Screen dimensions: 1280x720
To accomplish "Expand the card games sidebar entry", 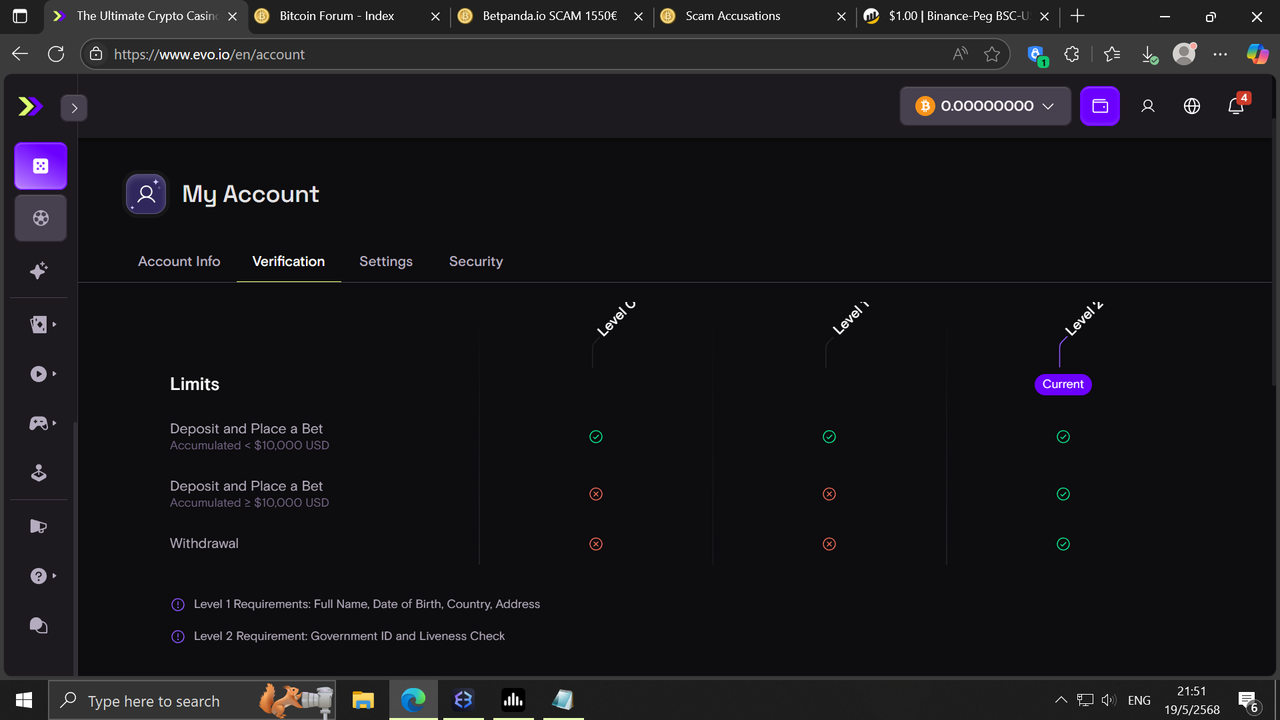I will click(x=40, y=324).
